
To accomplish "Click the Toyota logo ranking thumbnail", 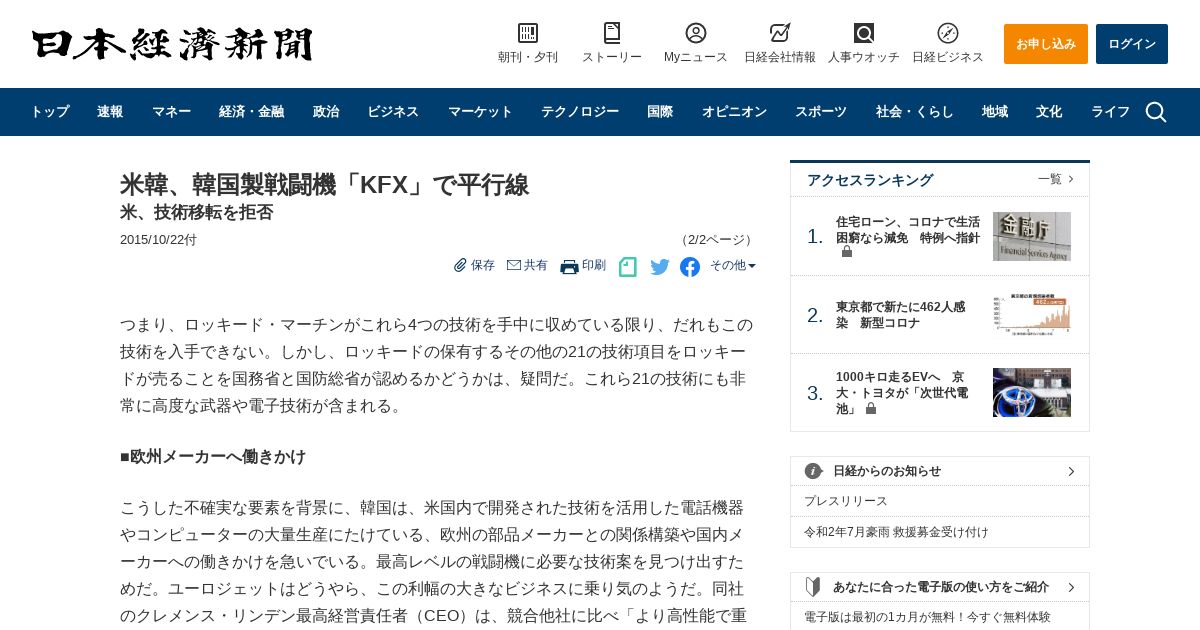I will (1032, 392).
